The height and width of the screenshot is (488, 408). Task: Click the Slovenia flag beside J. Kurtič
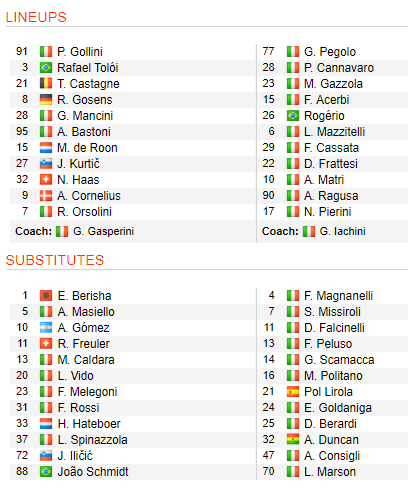click(46, 164)
